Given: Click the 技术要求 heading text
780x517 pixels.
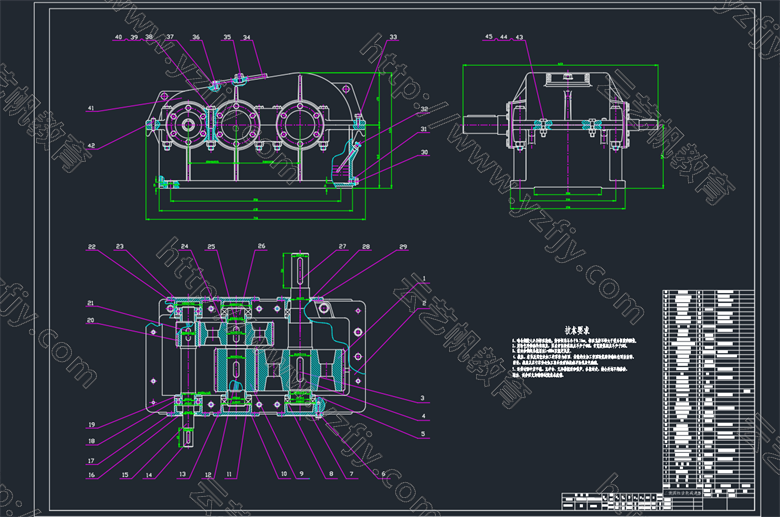Looking at the screenshot, I should click(x=577, y=330).
